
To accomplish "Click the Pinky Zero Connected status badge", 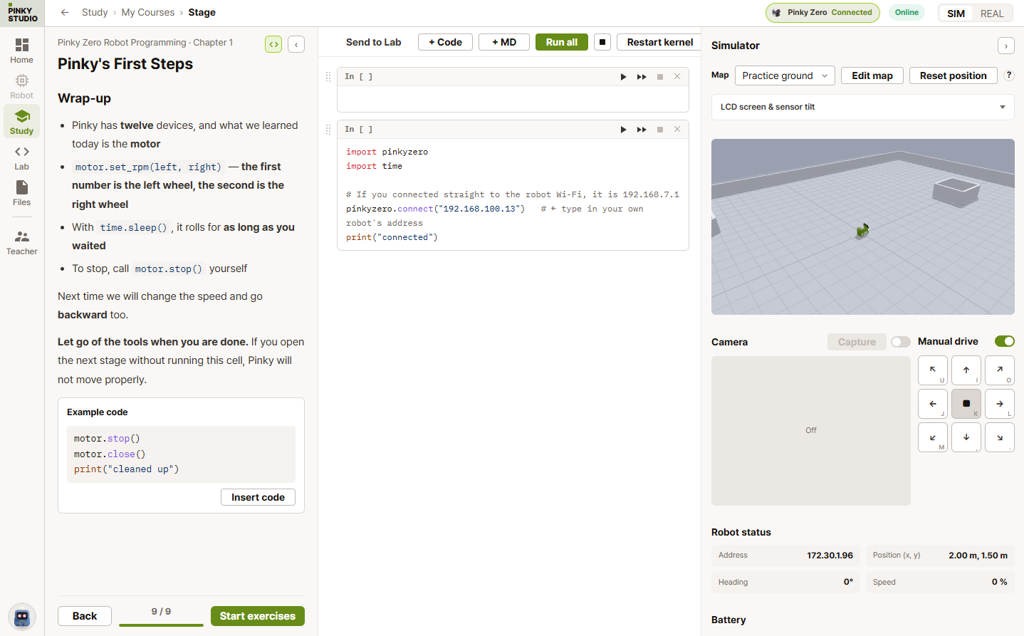I will (x=822, y=12).
